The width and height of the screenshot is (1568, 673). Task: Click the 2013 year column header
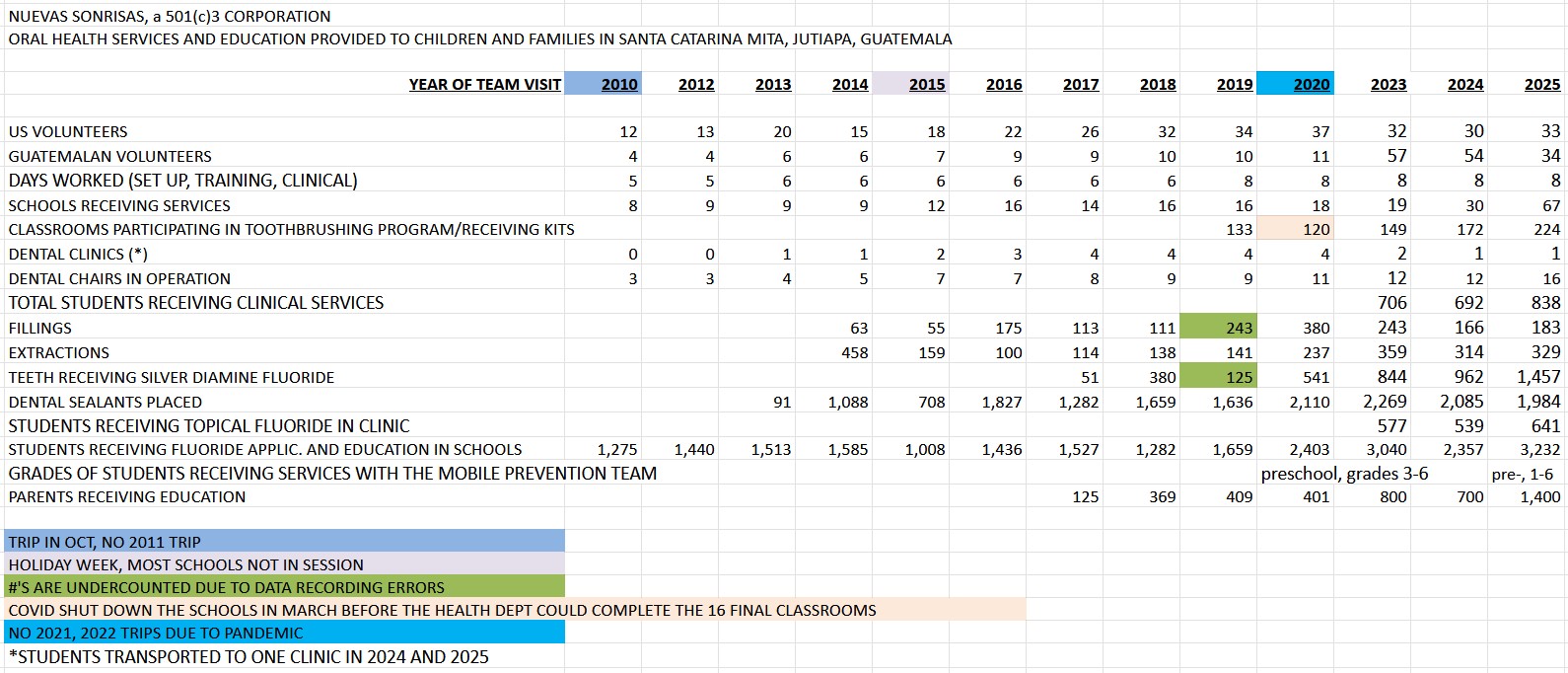coord(773,85)
